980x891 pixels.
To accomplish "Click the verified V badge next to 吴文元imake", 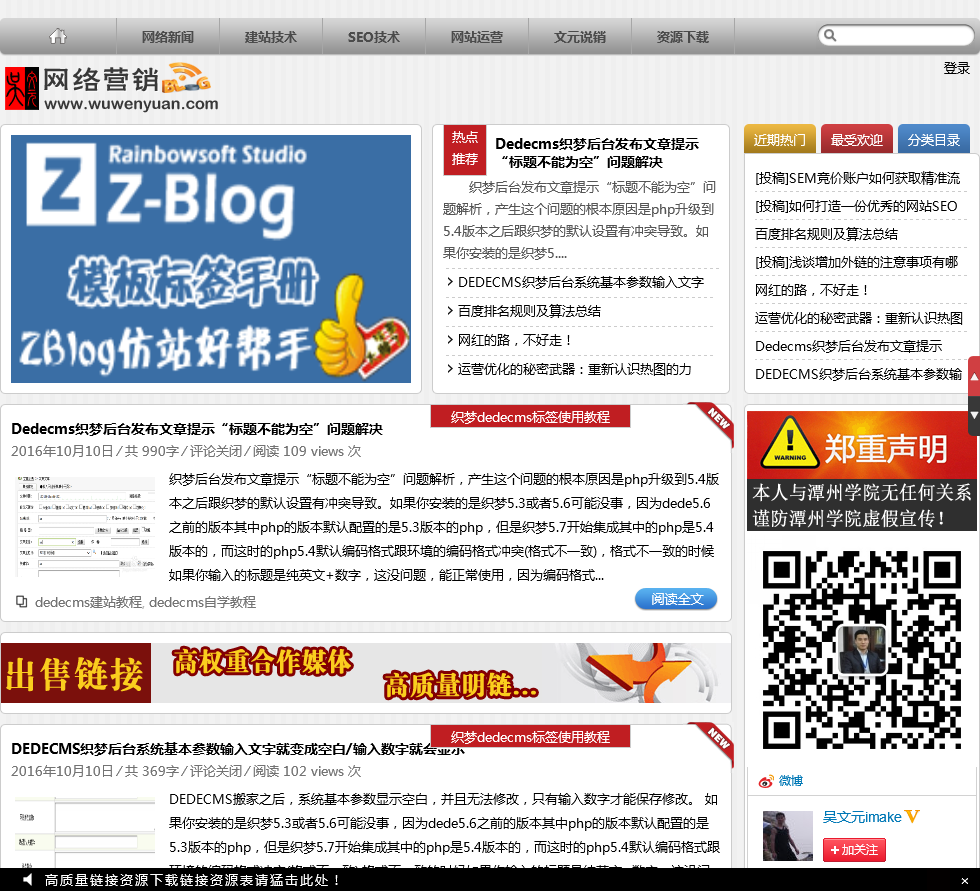I will [x=912, y=816].
